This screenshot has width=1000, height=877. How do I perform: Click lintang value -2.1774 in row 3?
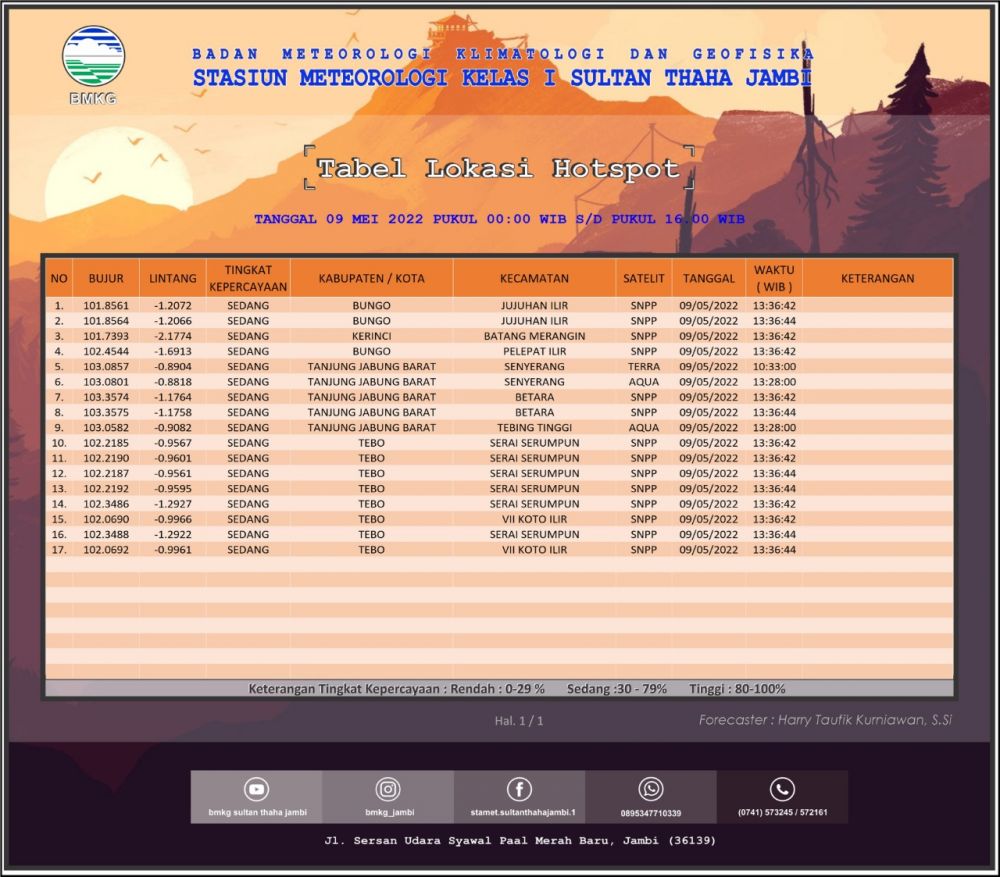click(173, 336)
